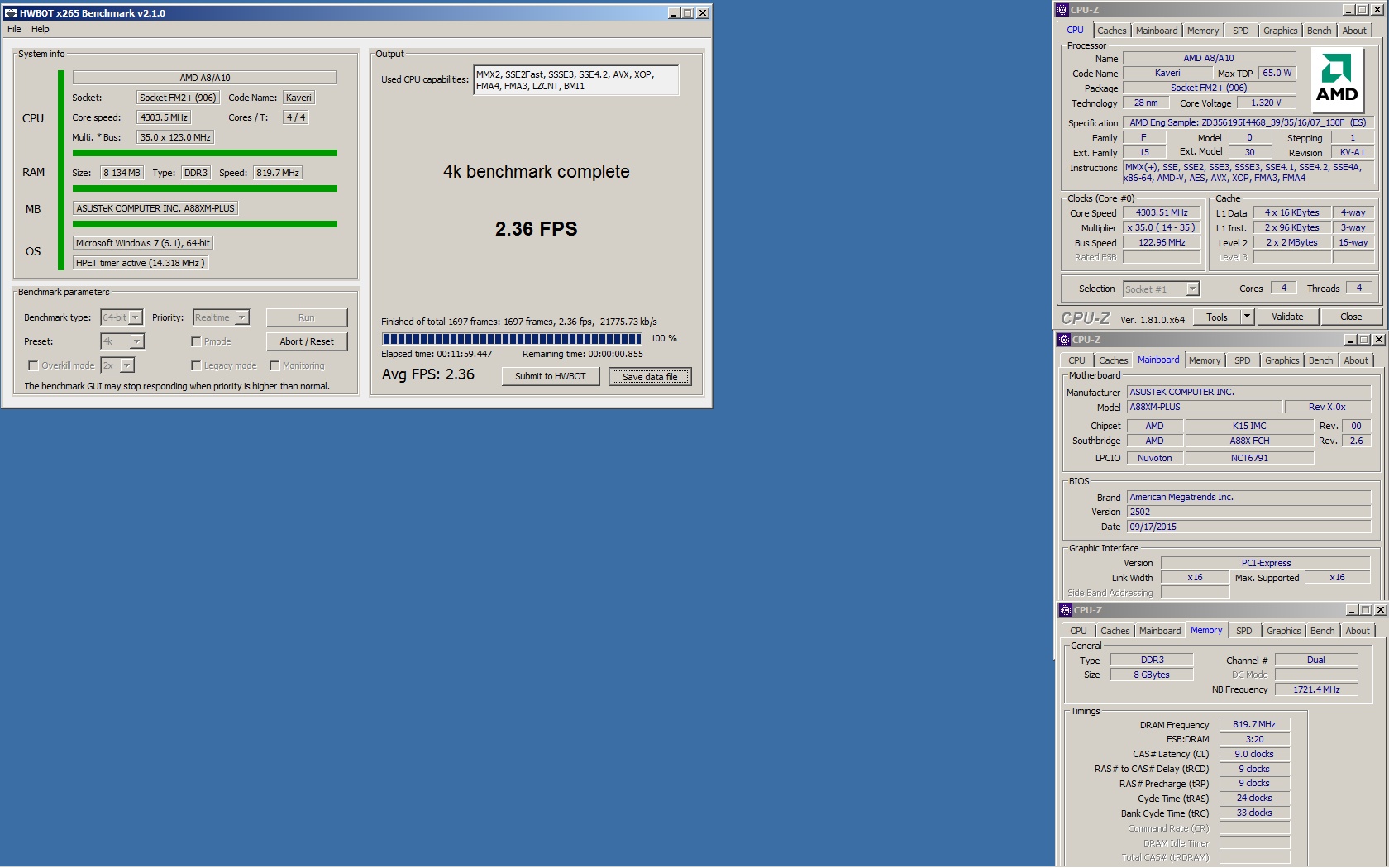Open the Priority Realtime dropdown
This screenshot has height=868, width=1389.
coord(241,317)
